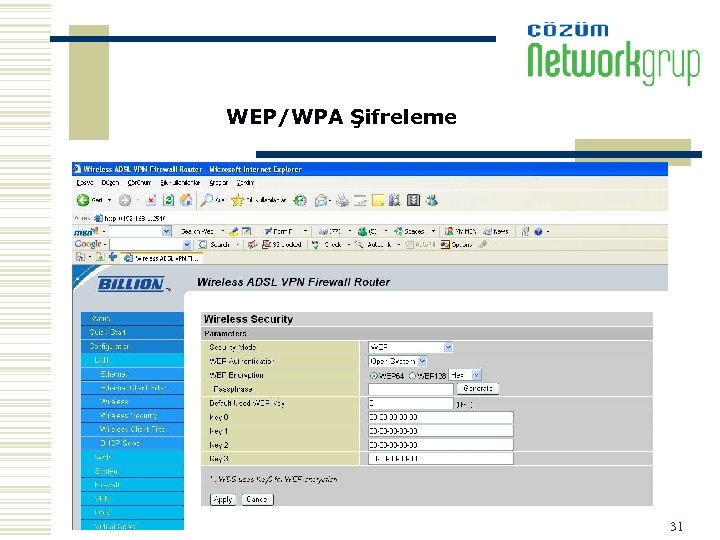Click the MSN toolbar highlighter icon
Screen dimensions: 720x540
233,231
